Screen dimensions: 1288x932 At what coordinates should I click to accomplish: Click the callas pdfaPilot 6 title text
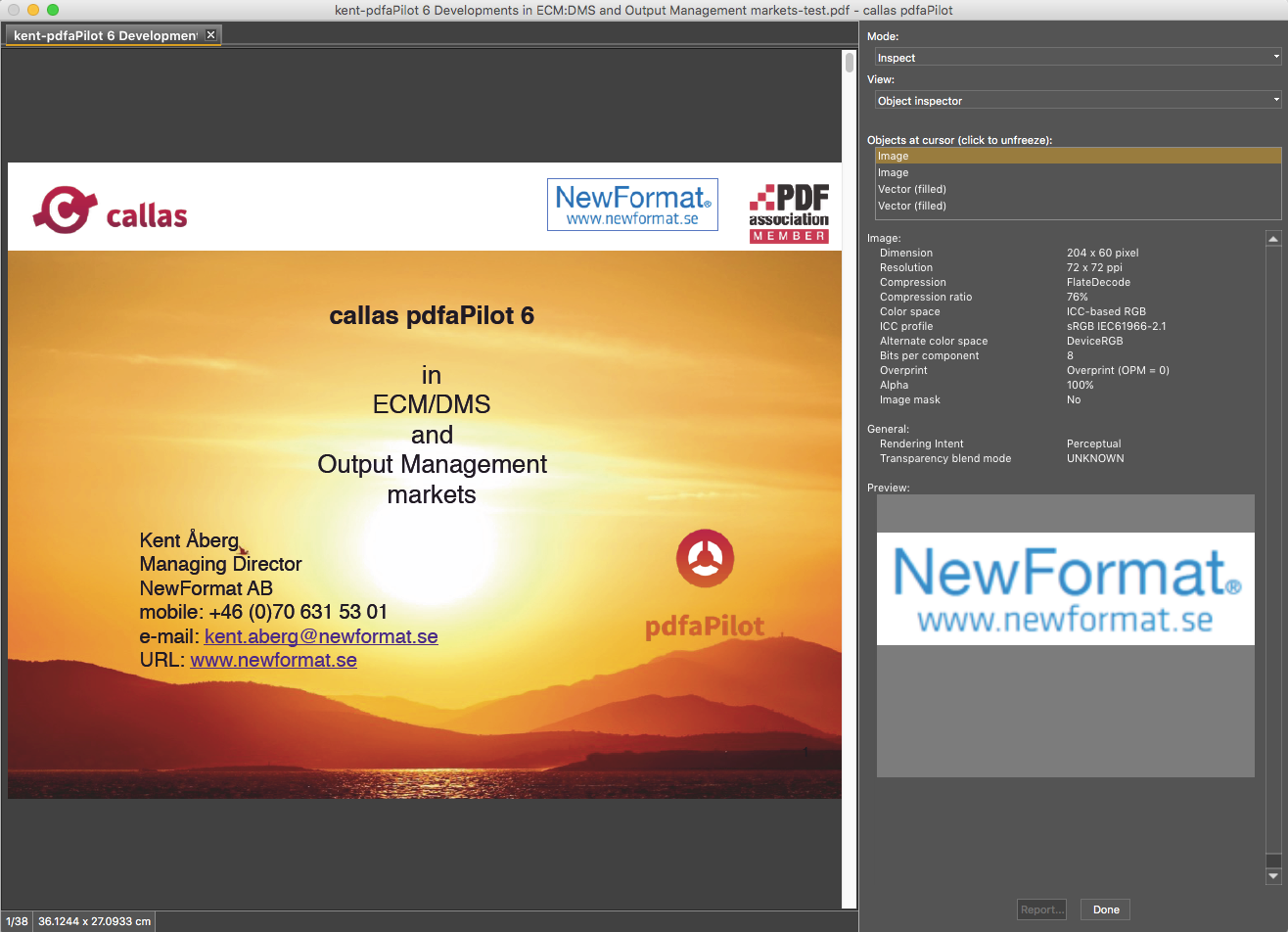[432, 315]
